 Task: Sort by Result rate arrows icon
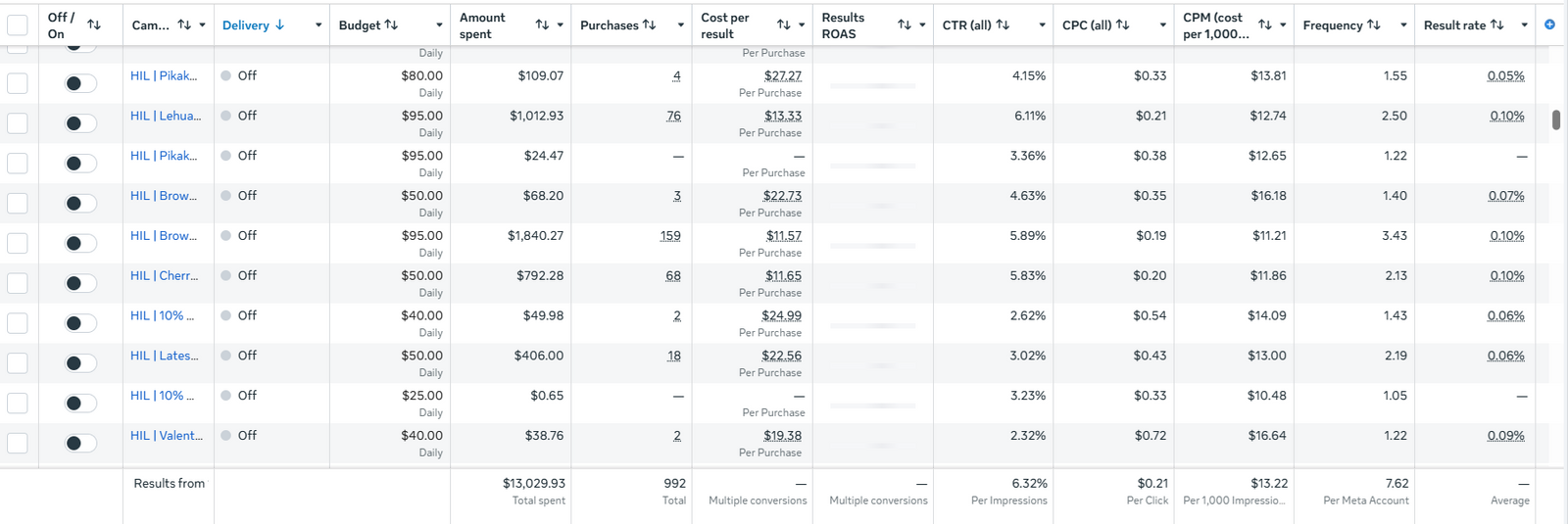(1496, 24)
